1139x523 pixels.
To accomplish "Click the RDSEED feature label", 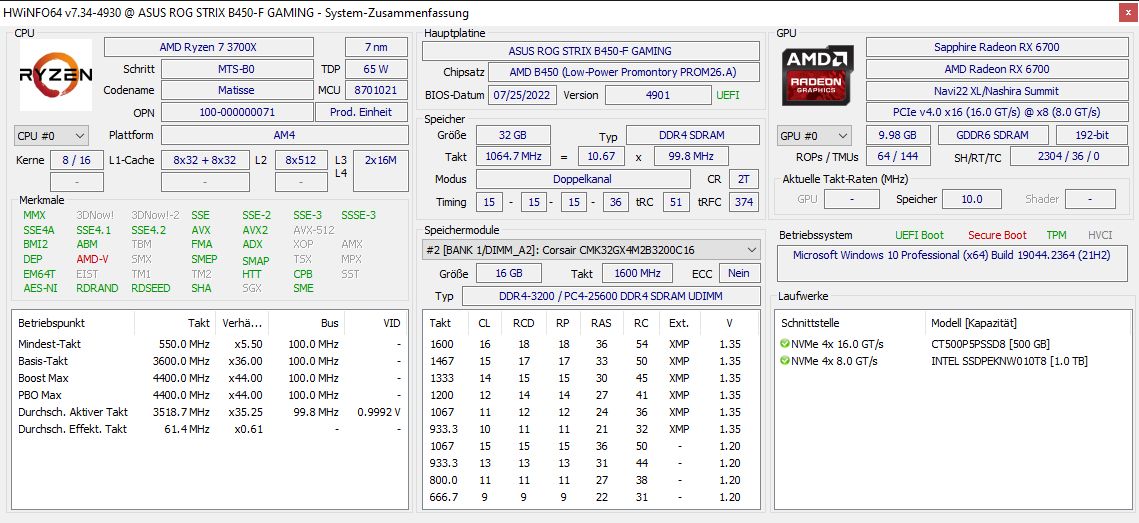I will (150, 288).
